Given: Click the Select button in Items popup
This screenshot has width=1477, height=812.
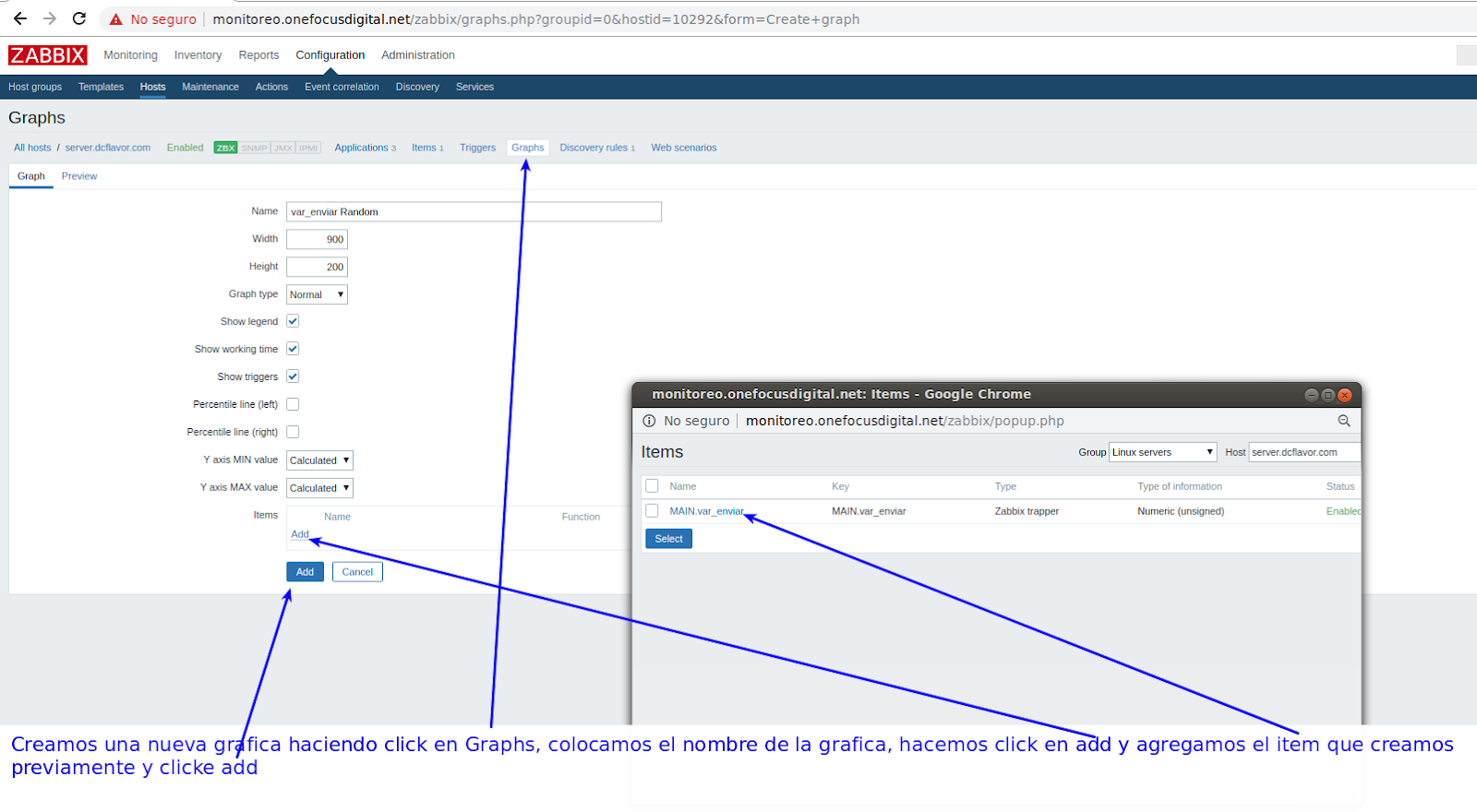Looking at the screenshot, I should click(668, 539).
